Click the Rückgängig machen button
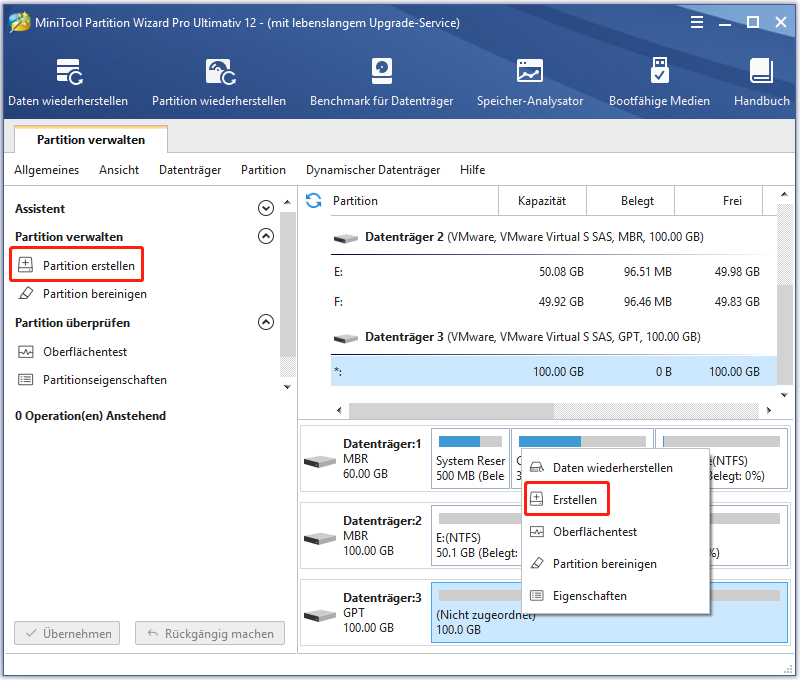 point(210,634)
